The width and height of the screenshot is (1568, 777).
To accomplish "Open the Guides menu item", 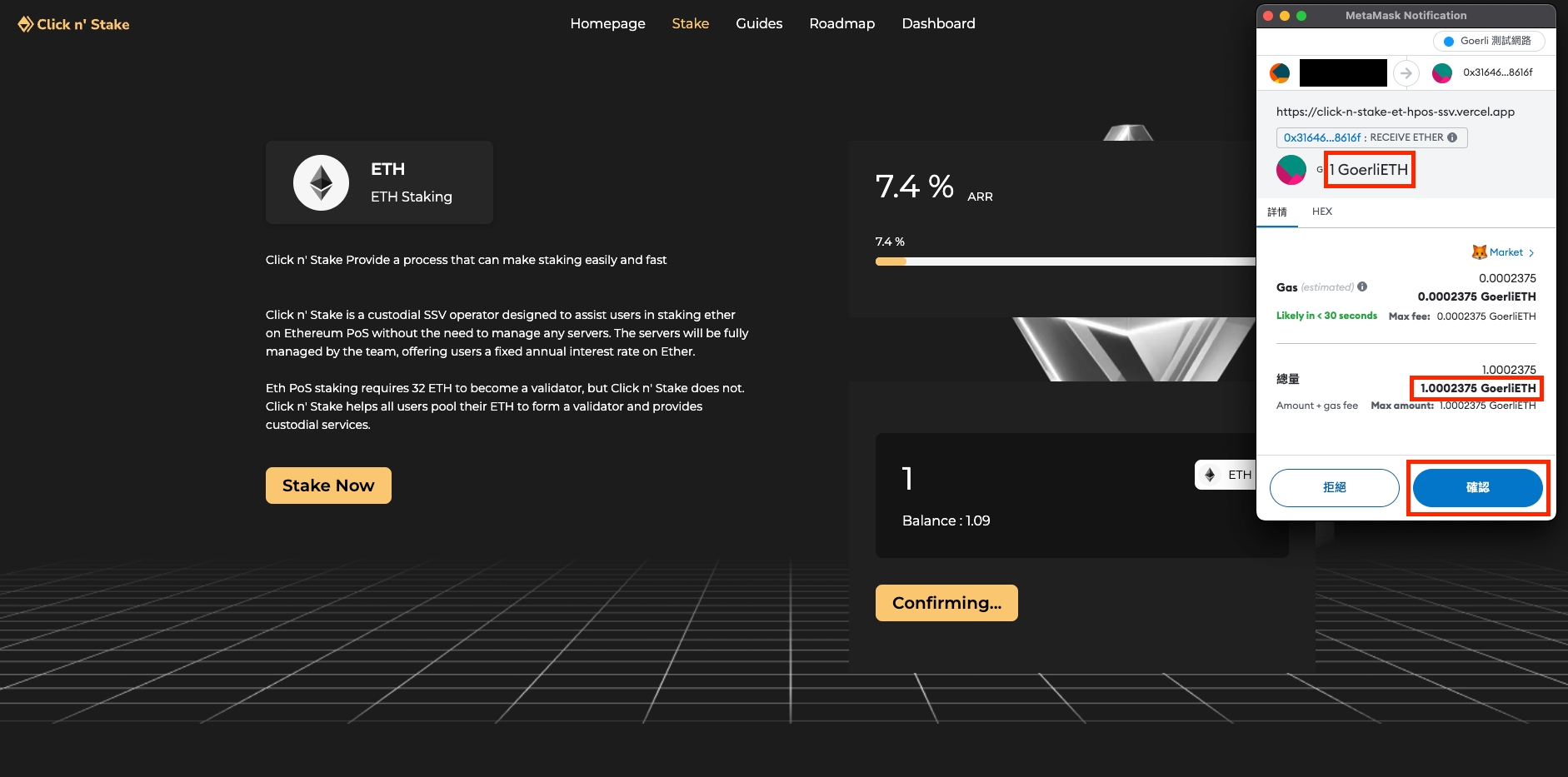I will [x=758, y=23].
